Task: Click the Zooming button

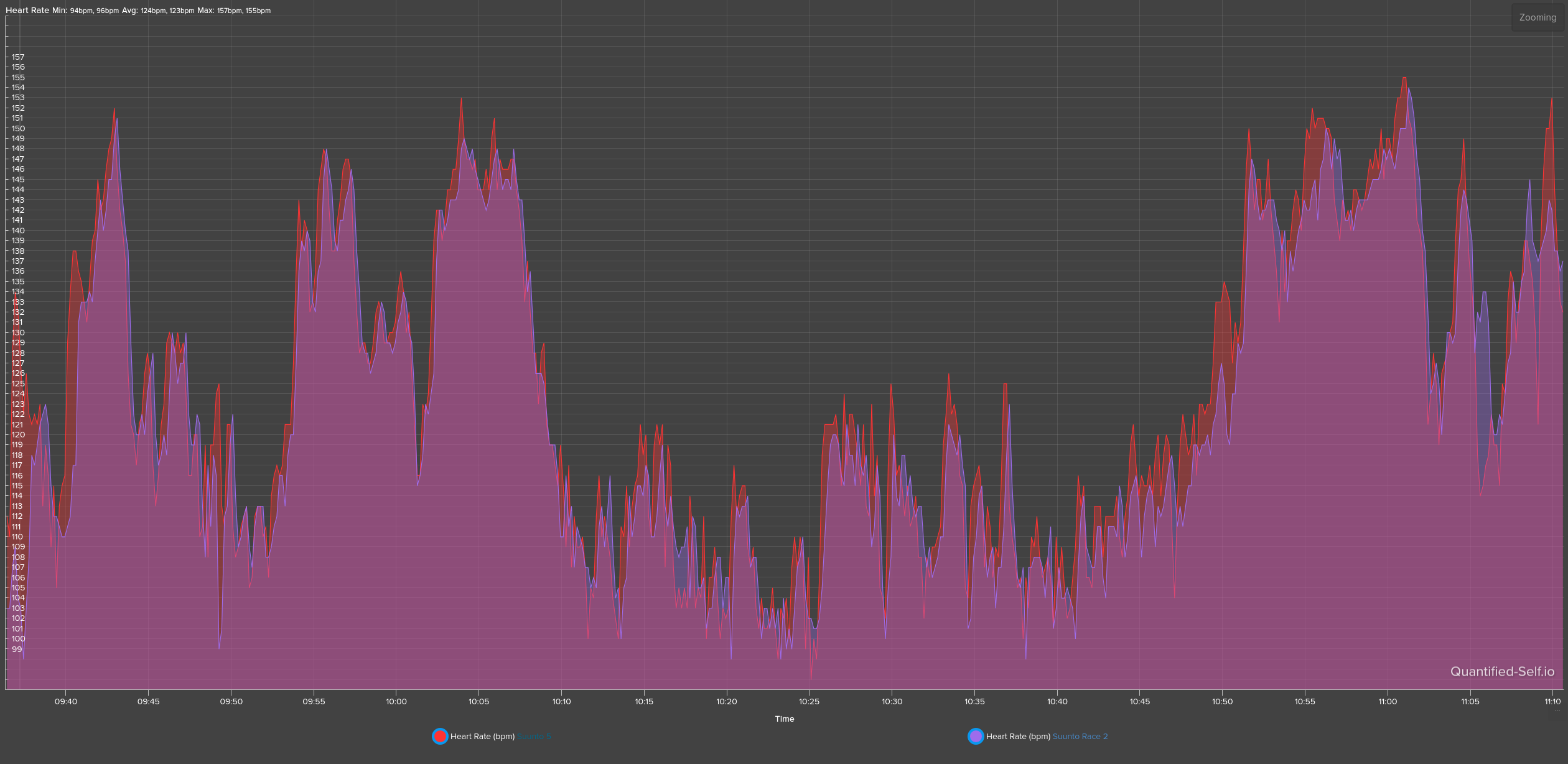Action: (x=1538, y=17)
